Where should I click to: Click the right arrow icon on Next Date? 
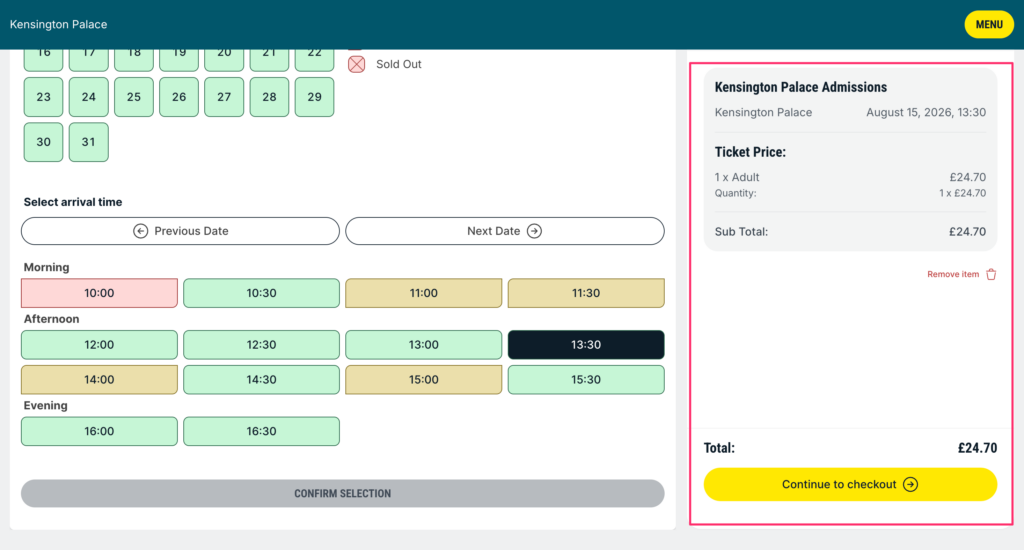click(534, 231)
